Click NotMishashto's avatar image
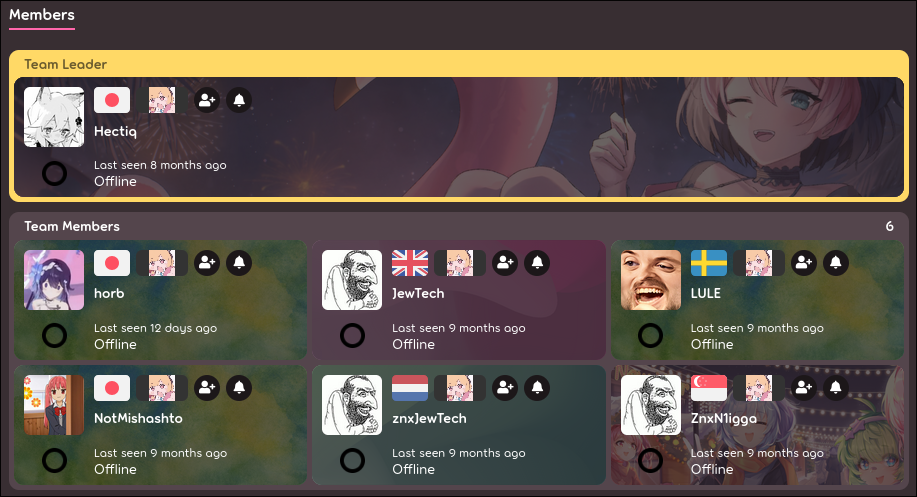Viewport: 917px width, 497px height. tap(54, 405)
